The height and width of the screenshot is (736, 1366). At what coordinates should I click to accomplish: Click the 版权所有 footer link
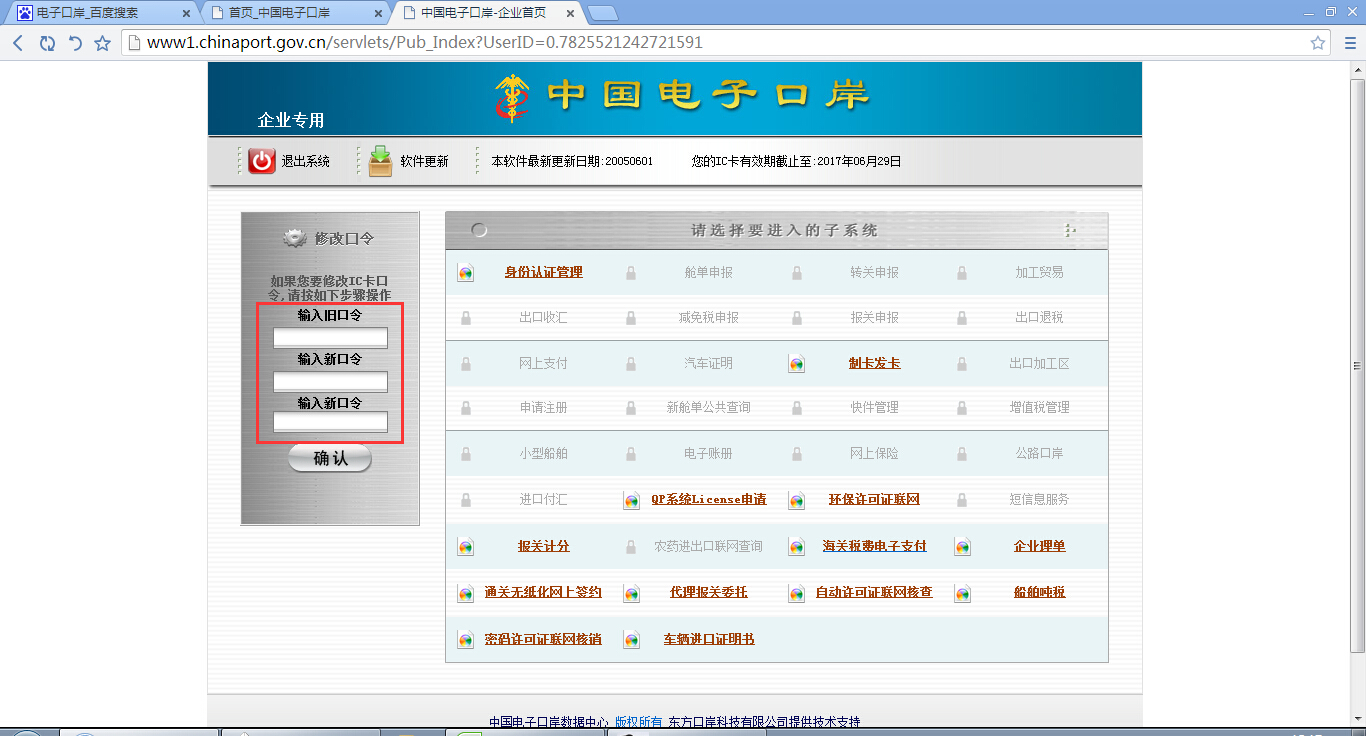point(638,721)
